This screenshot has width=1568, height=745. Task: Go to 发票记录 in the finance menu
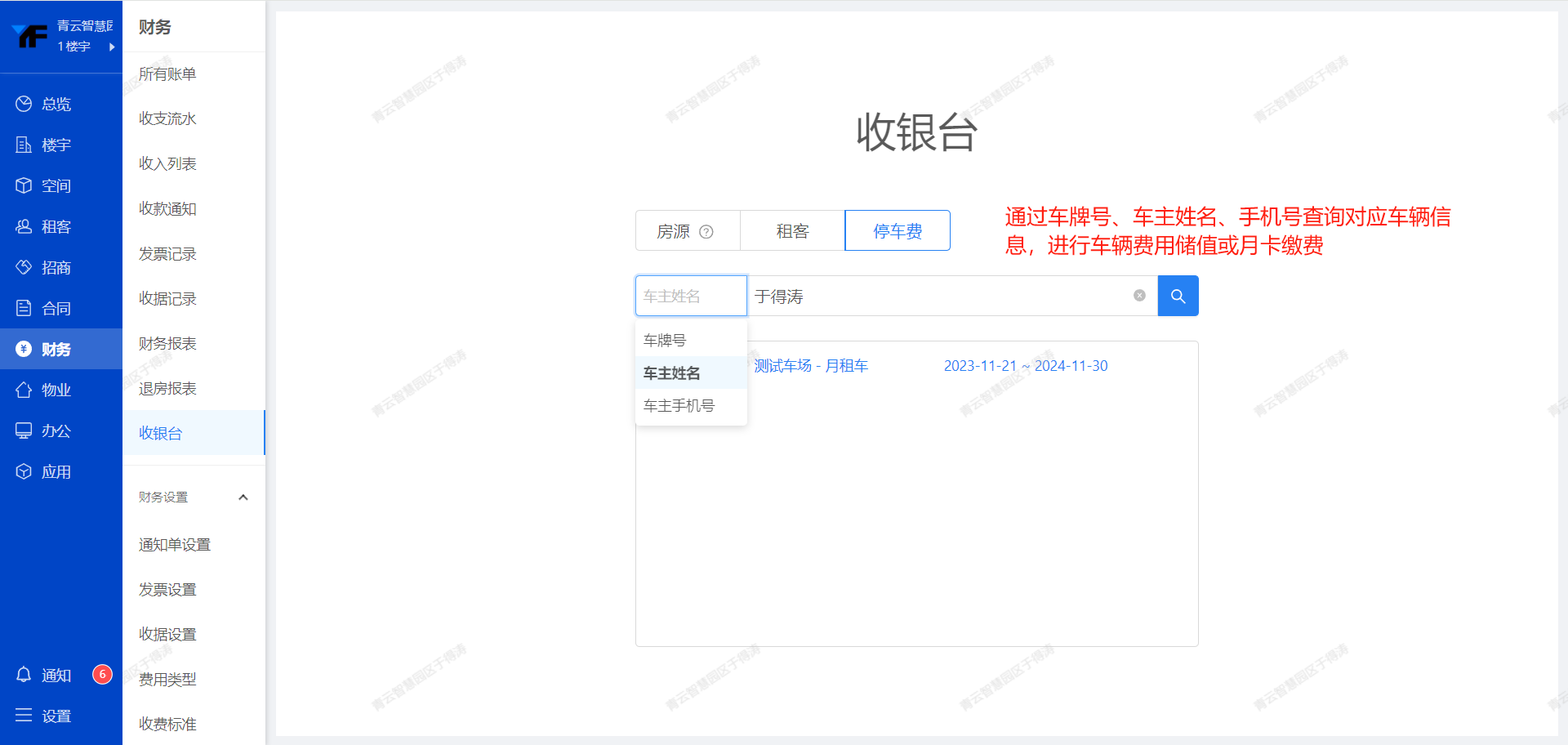pyautogui.click(x=167, y=253)
